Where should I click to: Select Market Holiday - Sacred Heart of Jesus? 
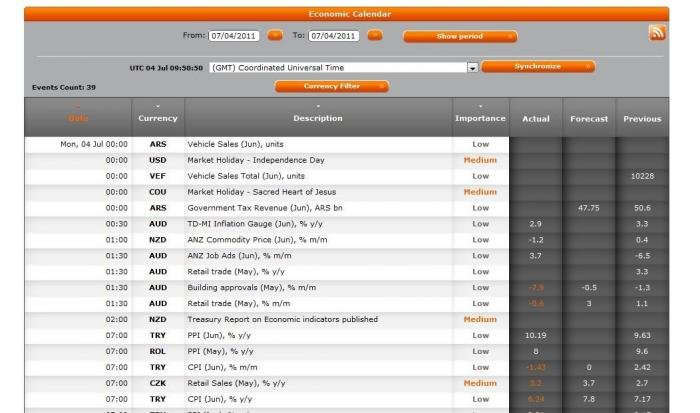347,192
